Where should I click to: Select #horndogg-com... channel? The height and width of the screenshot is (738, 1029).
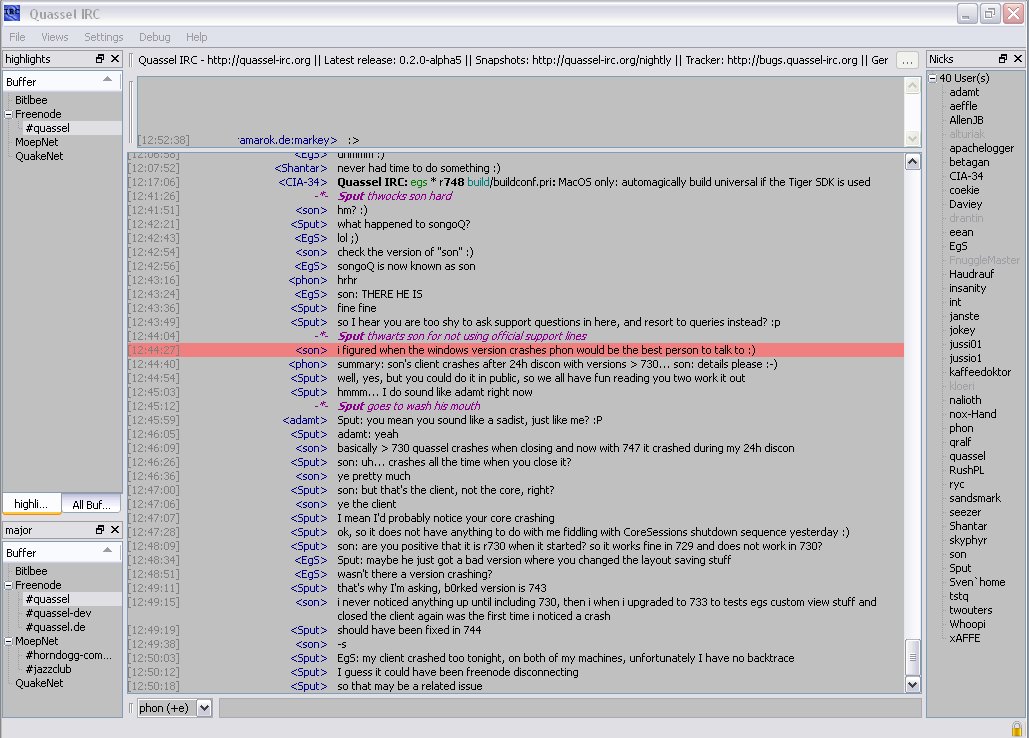point(68,655)
